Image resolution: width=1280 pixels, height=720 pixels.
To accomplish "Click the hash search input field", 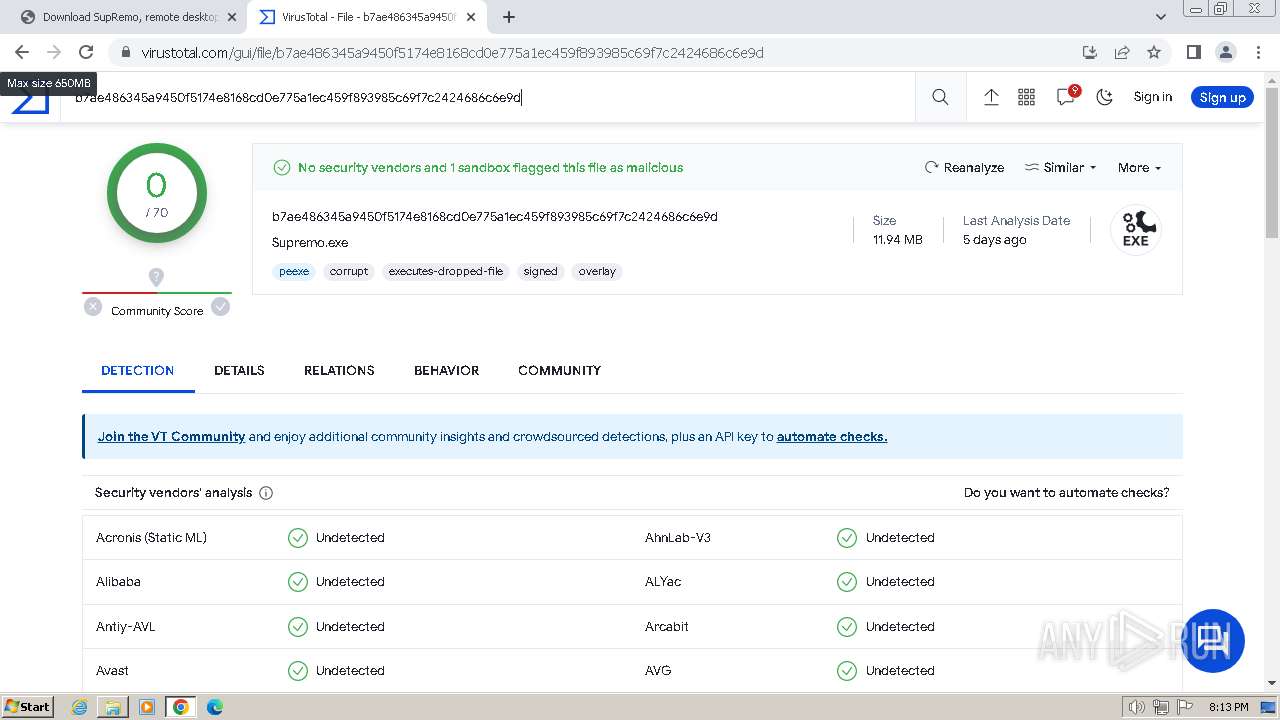I will 490,97.
